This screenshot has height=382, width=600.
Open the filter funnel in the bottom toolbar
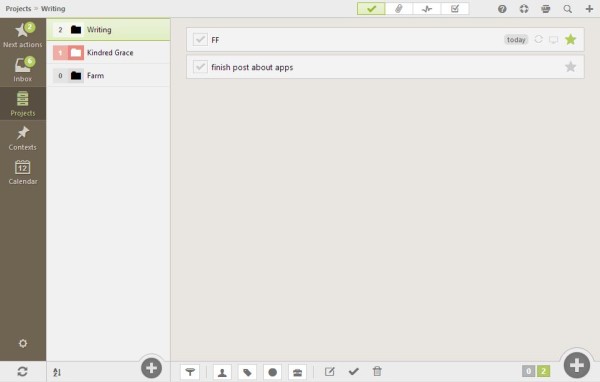[x=190, y=372]
